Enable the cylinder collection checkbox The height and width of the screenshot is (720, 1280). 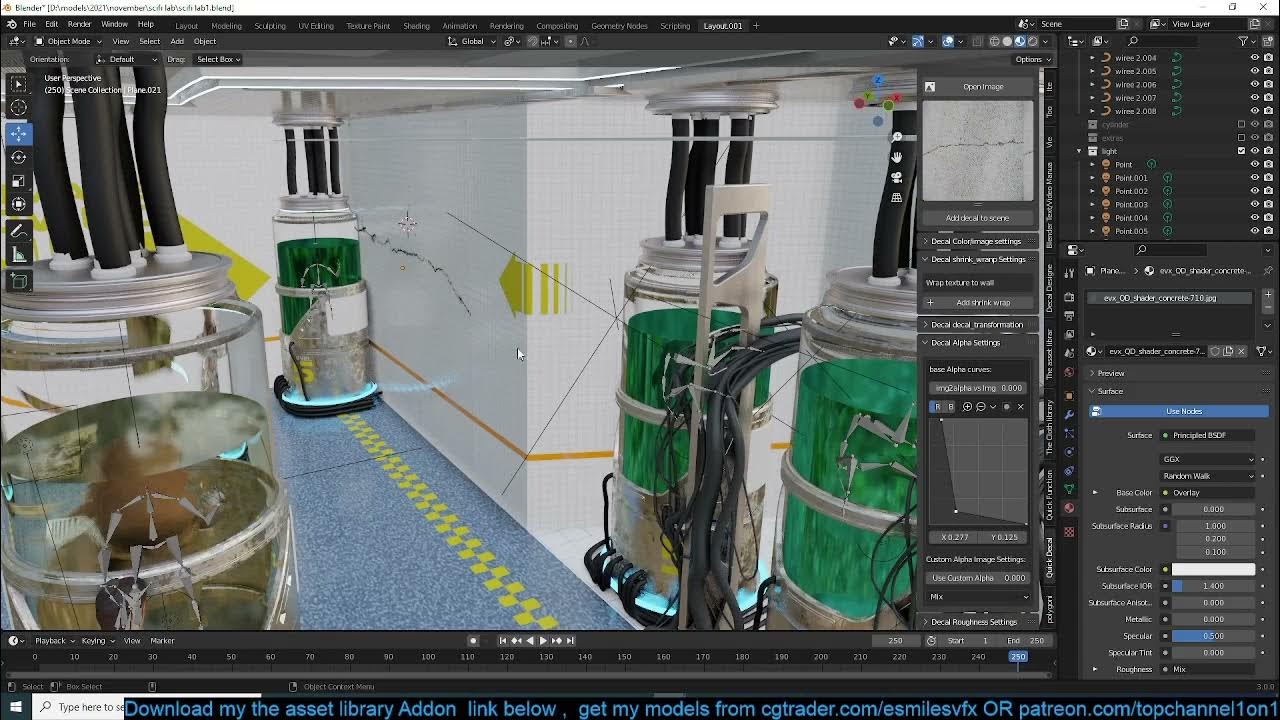[x=1242, y=124]
